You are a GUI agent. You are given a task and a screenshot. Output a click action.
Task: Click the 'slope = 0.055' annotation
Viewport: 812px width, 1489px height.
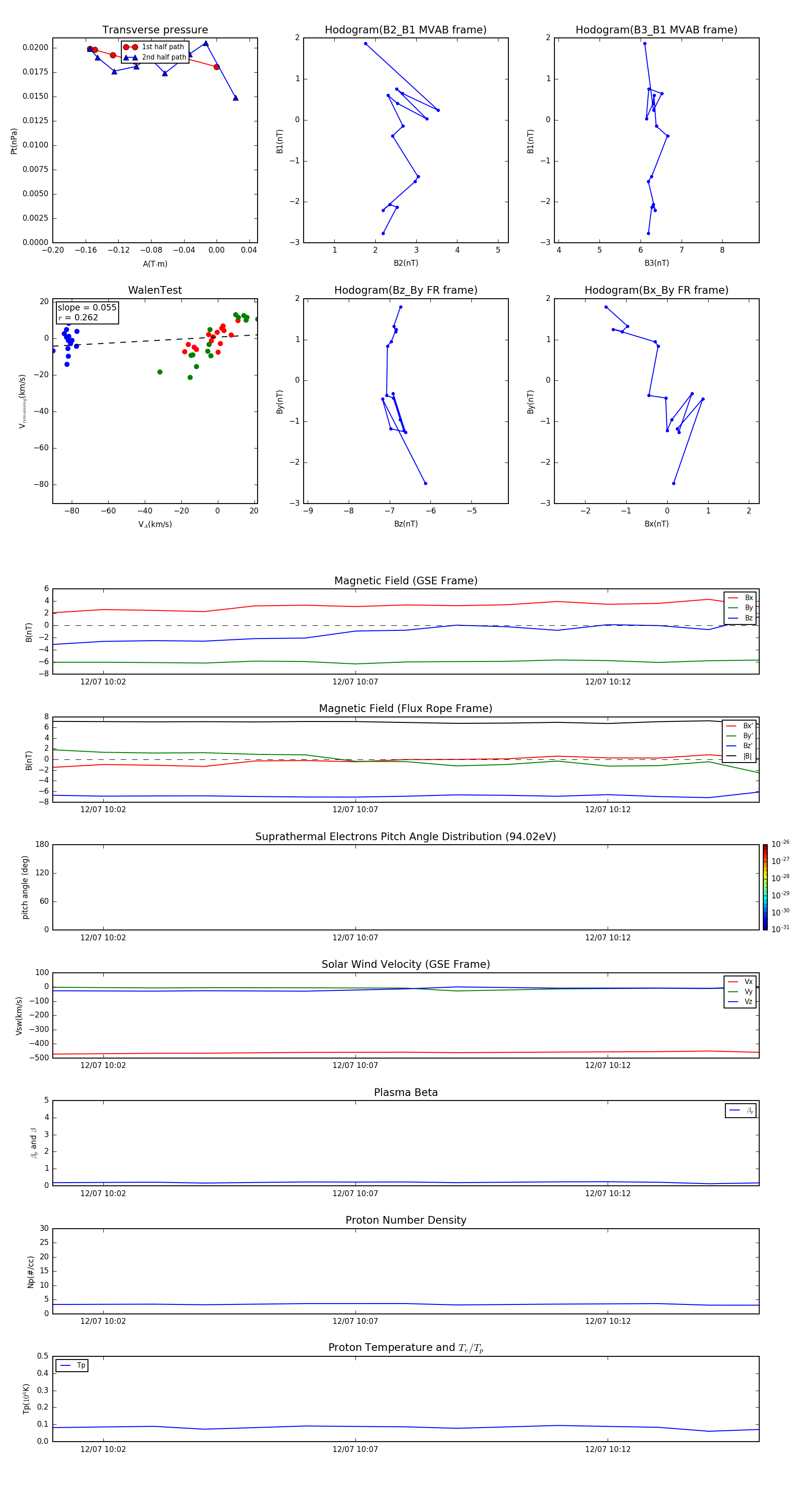87,308
